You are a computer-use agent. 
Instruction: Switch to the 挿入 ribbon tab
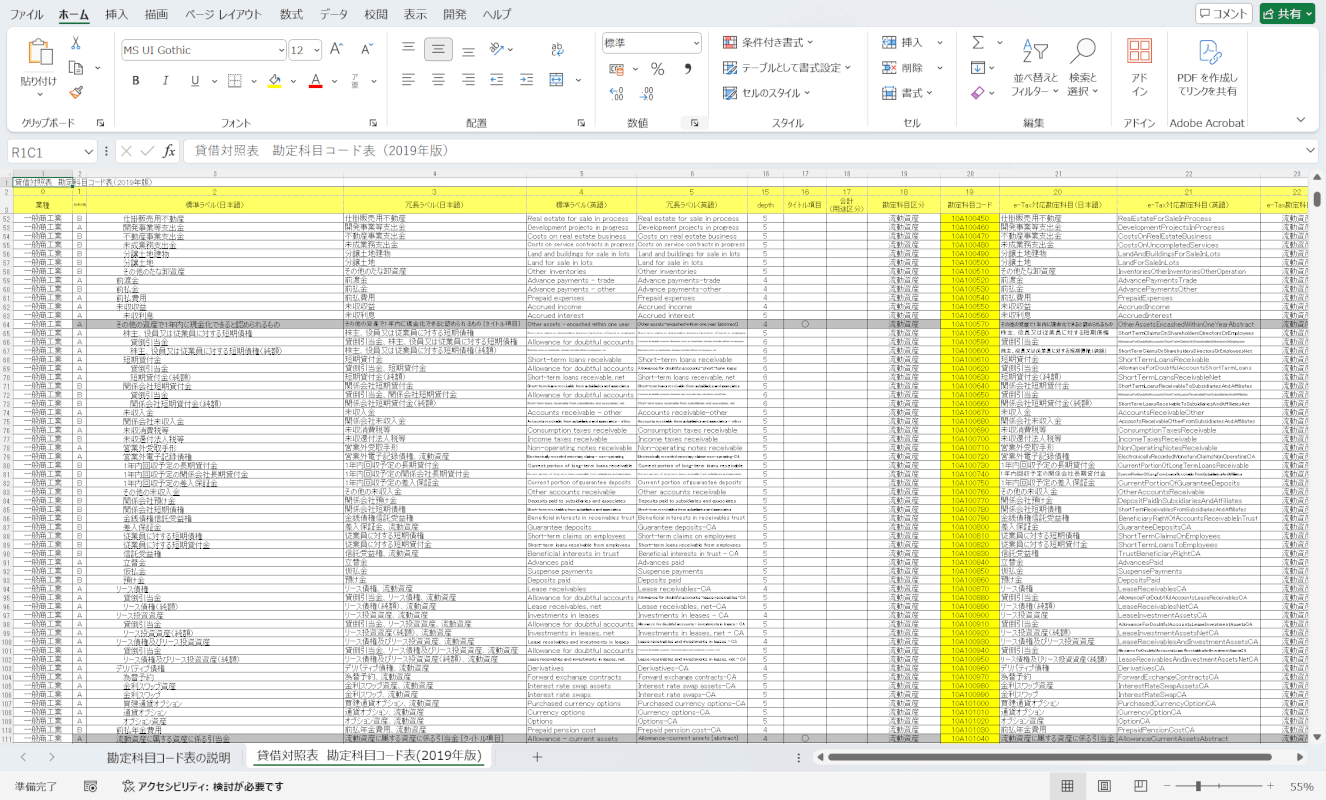116,15
